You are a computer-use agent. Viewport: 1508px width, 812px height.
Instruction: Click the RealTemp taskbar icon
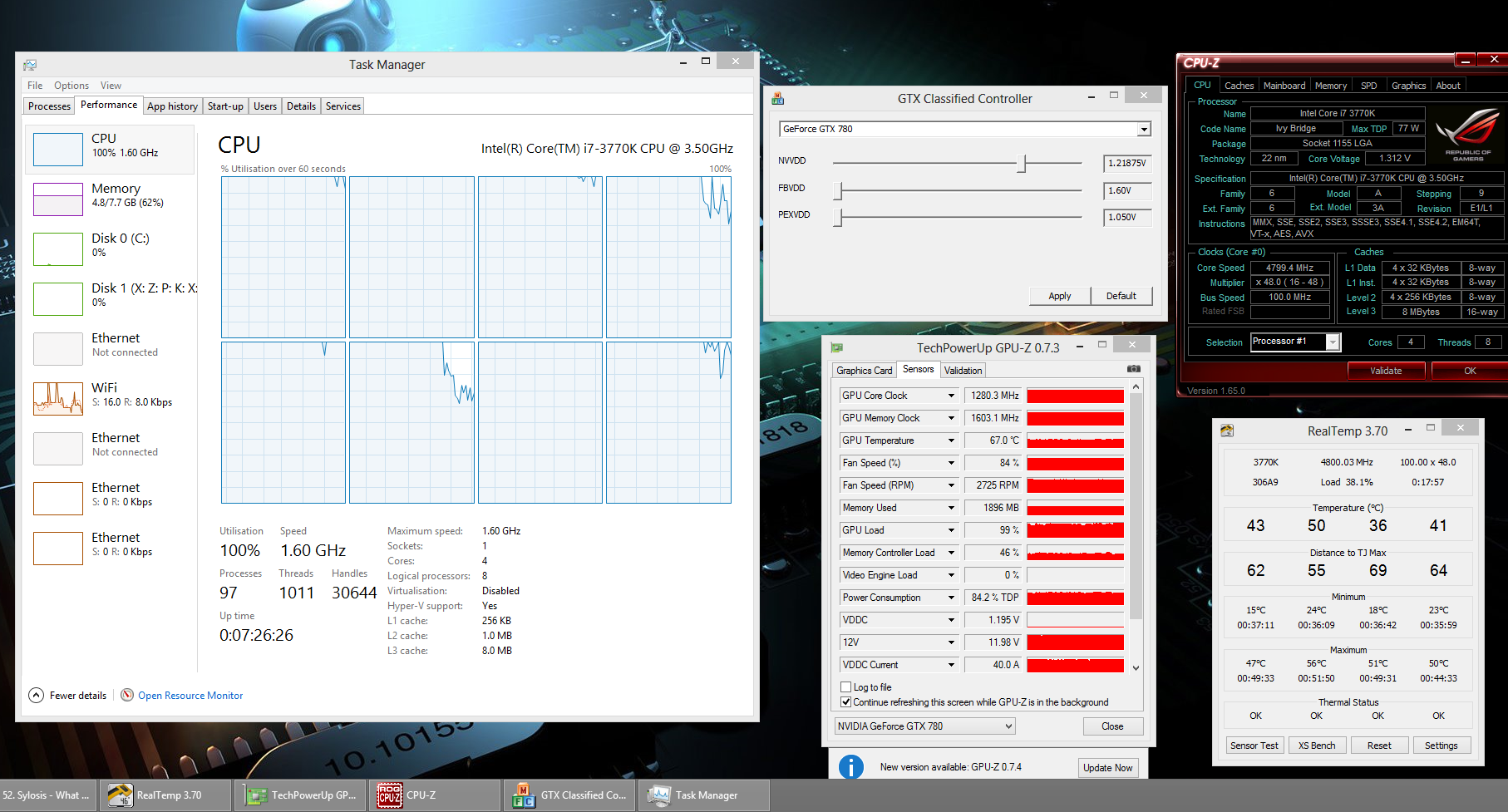click(x=120, y=795)
